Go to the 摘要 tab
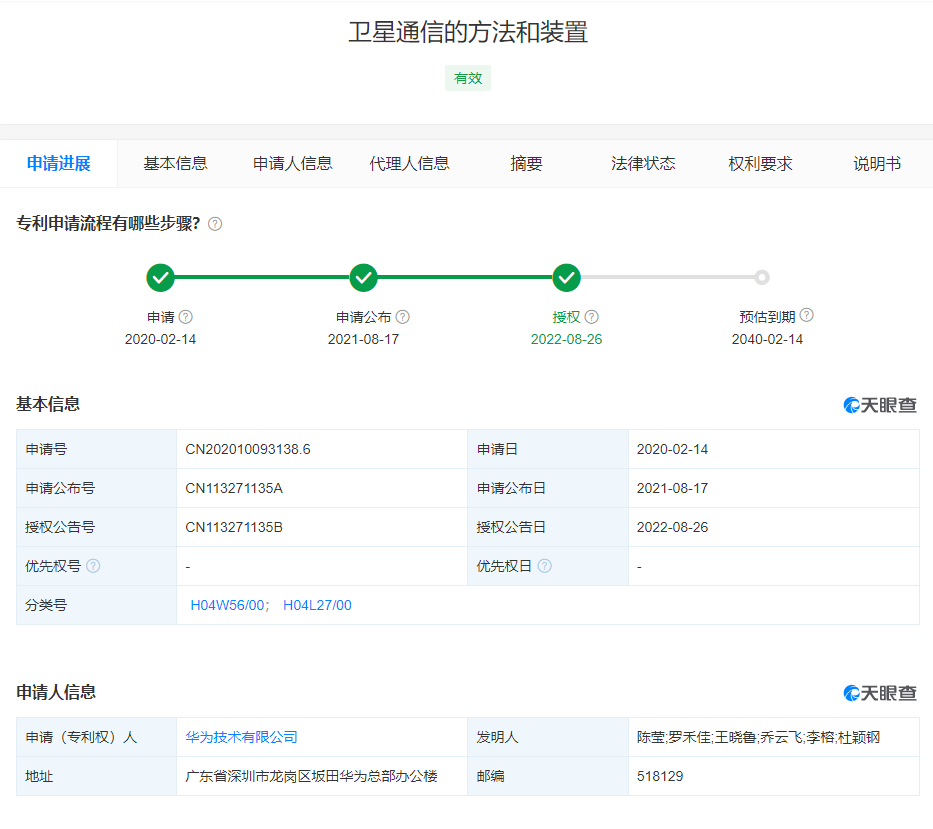The image size is (933, 829). coord(526,164)
